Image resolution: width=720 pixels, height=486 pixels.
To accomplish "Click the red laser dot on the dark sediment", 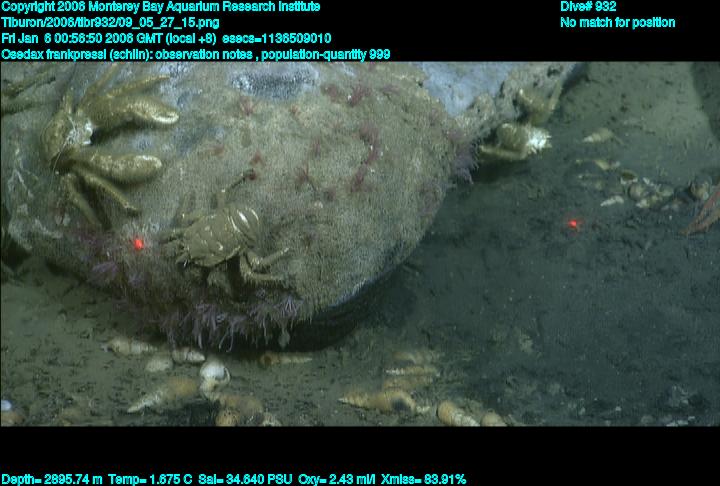I will click(x=573, y=224).
